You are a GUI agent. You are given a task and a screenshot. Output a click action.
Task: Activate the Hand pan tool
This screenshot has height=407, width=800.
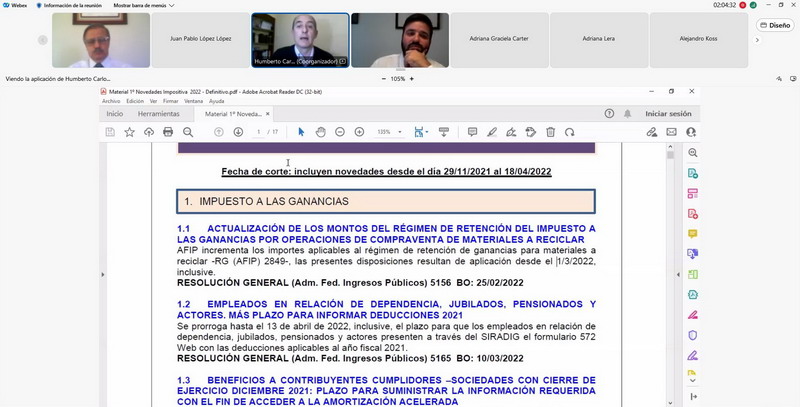320,132
